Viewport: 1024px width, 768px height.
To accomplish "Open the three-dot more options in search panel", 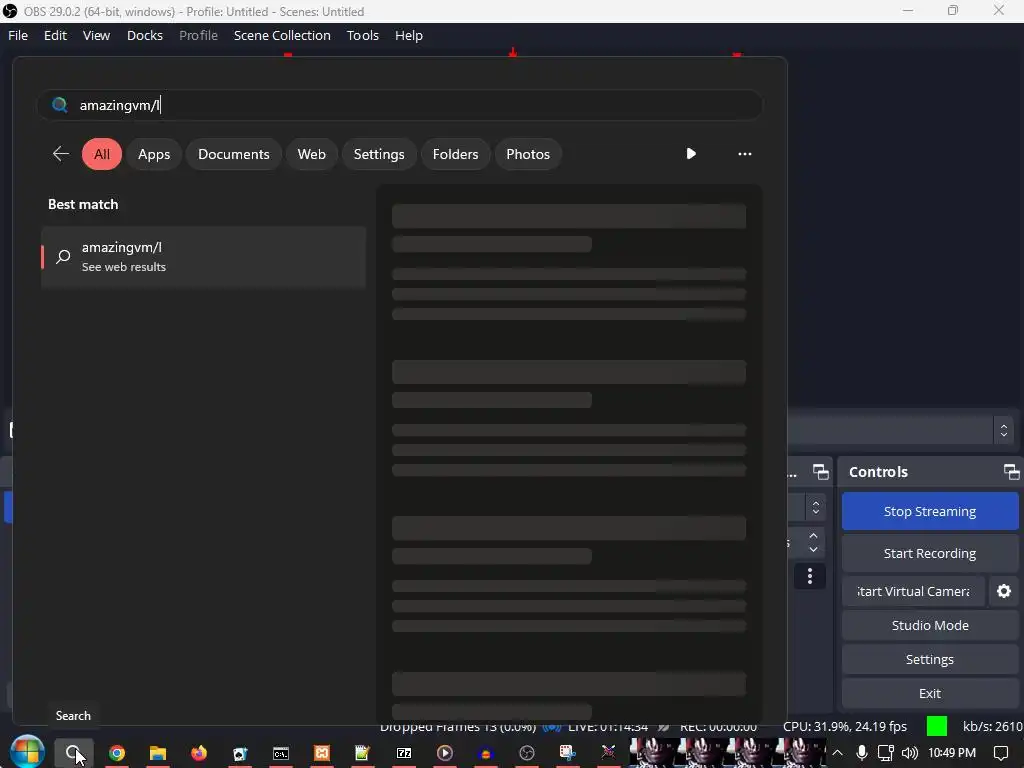I will (744, 154).
